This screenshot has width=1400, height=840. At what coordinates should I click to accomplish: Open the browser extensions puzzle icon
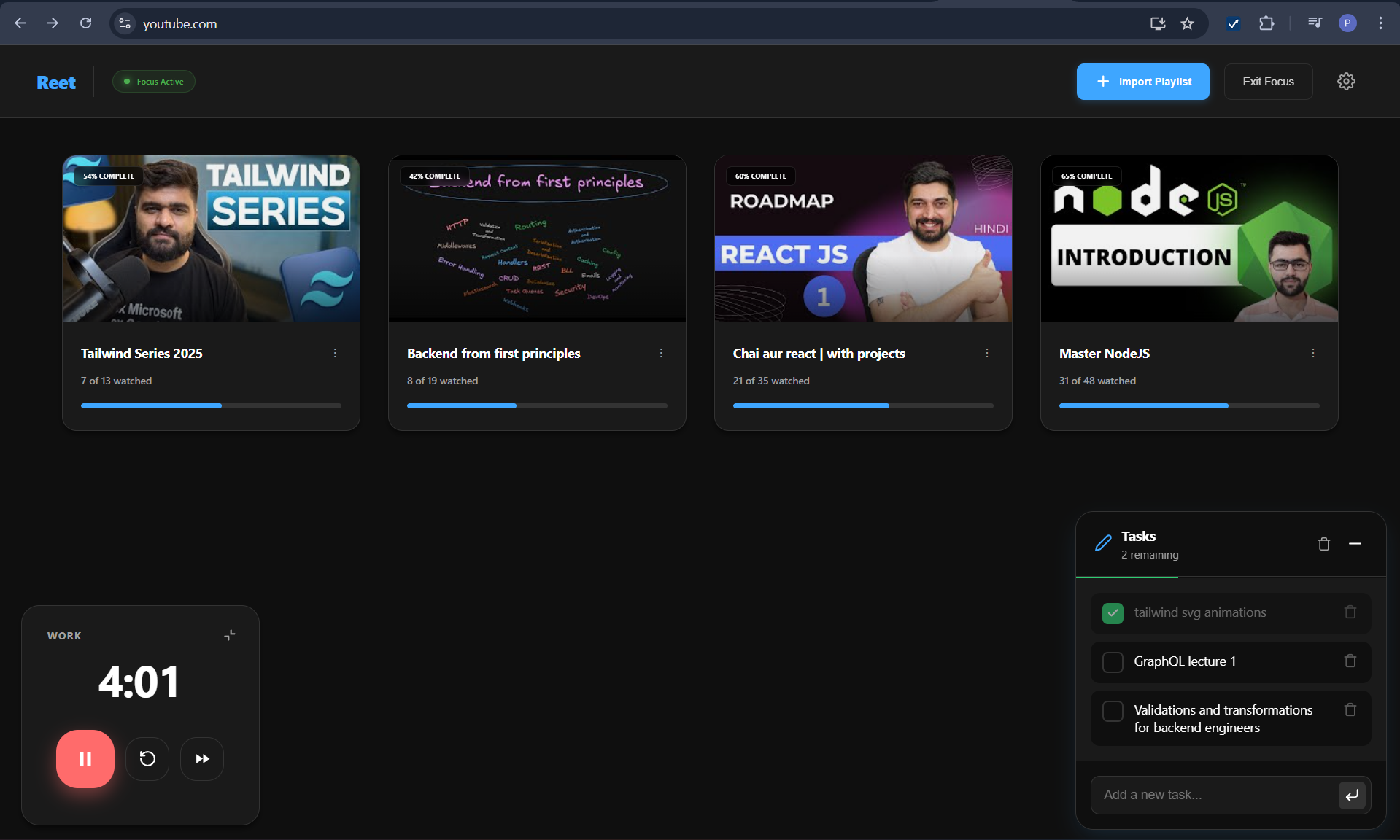point(1267,23)
